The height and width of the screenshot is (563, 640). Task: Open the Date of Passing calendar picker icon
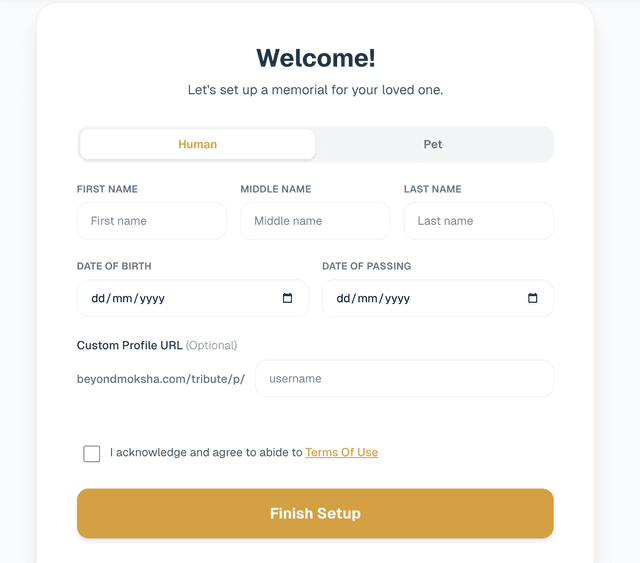533,298
